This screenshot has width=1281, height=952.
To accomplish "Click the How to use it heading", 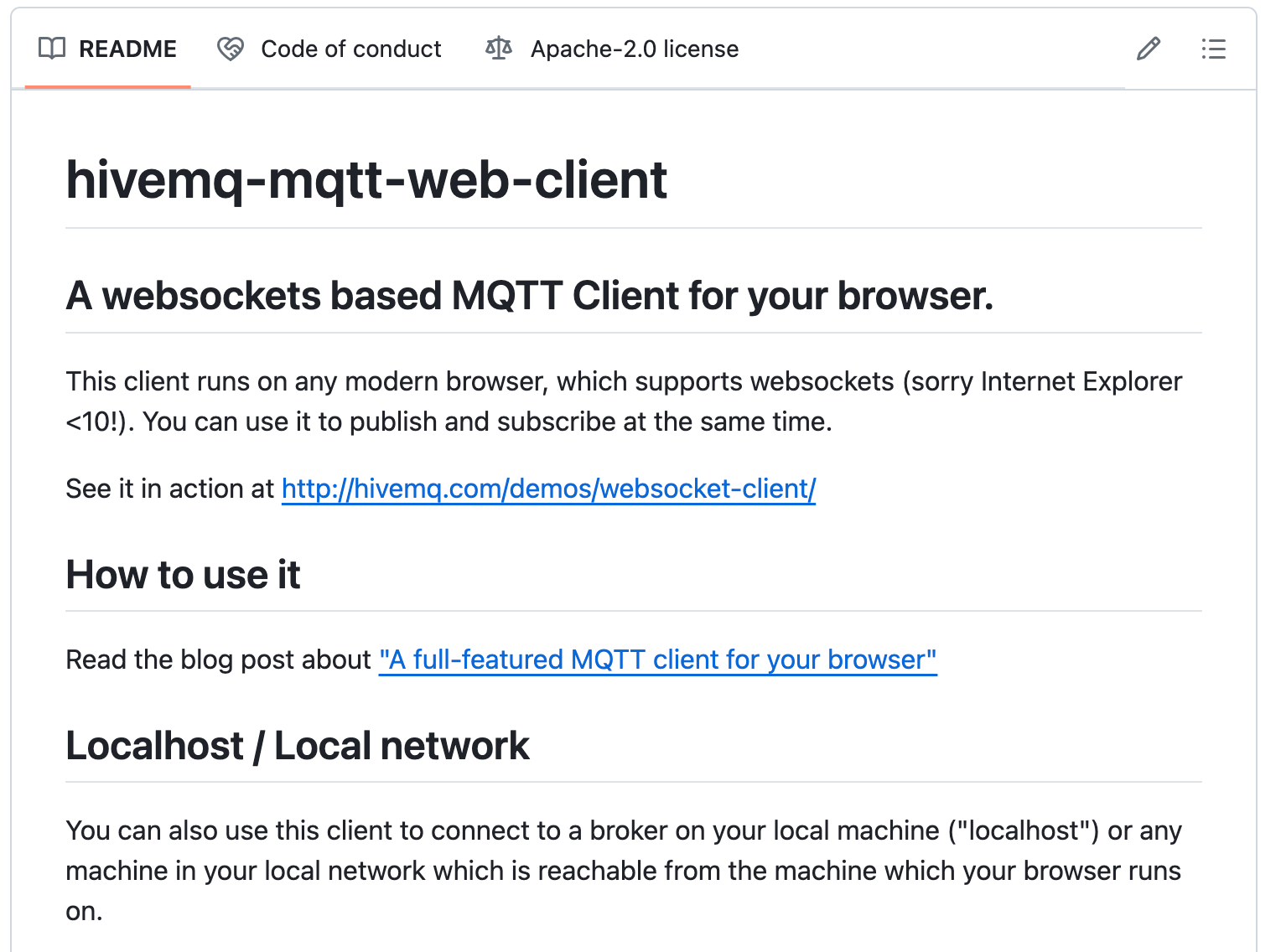I will [183, 575].
